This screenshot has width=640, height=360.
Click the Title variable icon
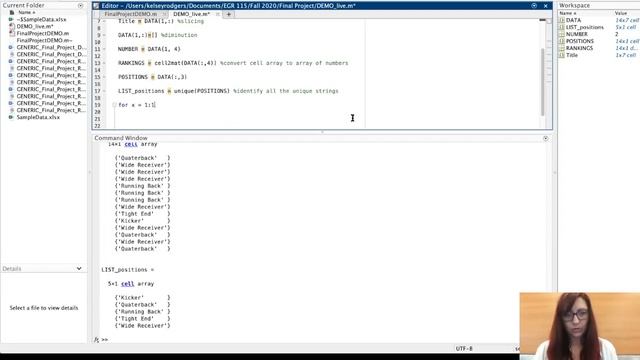point(562,55)
